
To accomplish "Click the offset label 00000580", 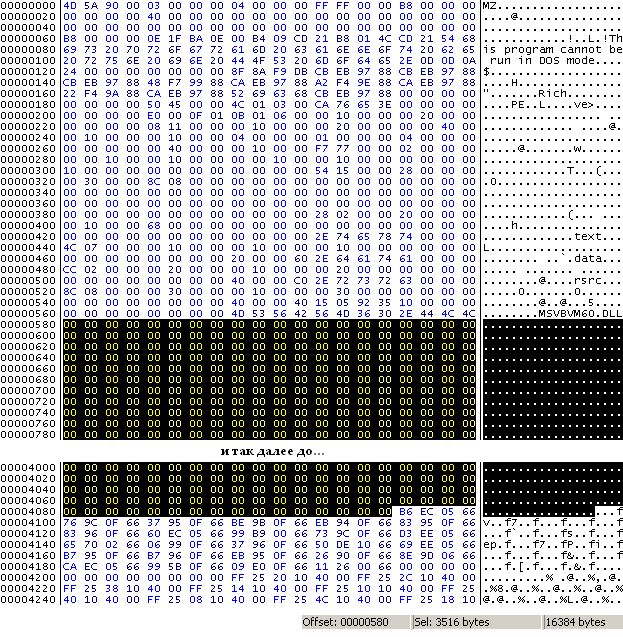I will pyautogui.click(x=29, y=324).
